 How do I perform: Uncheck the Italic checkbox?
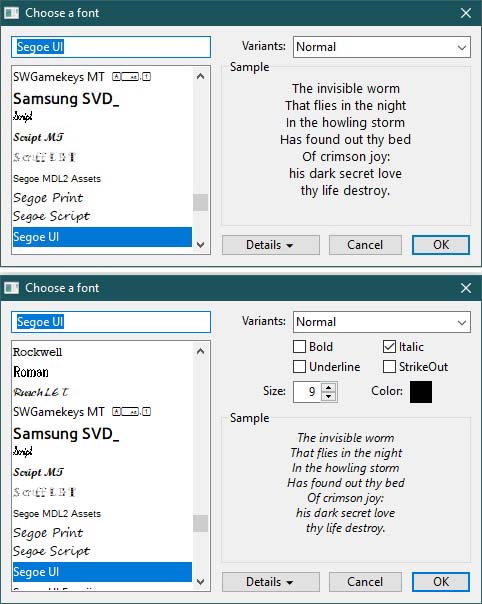point(389,346)
